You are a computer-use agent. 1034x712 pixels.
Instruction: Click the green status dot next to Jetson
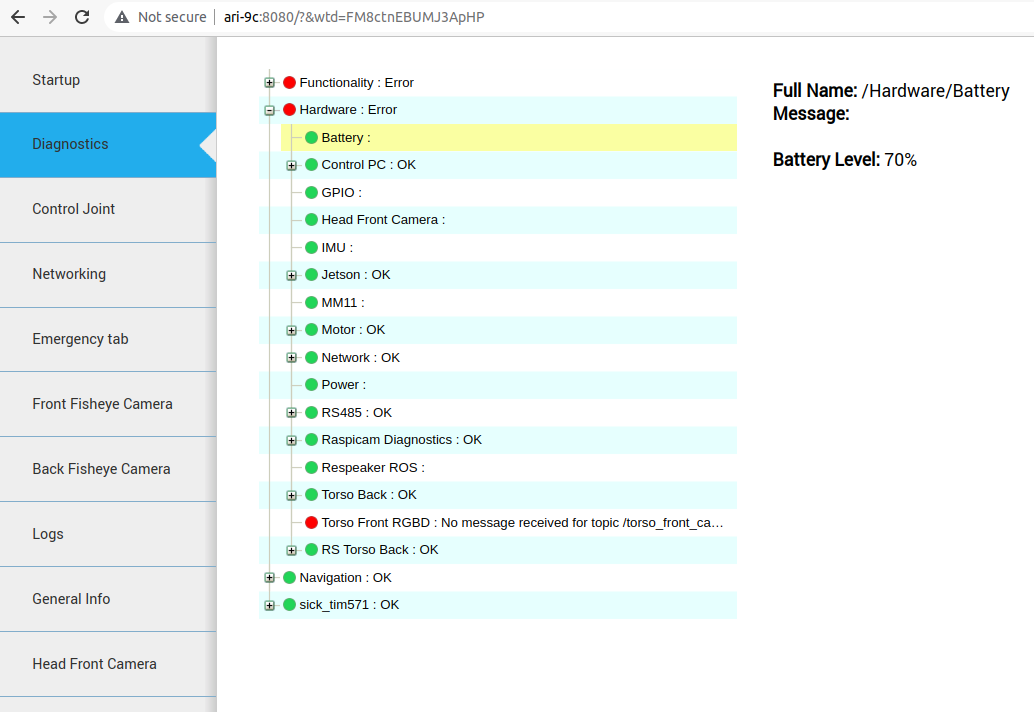[312, 275]
